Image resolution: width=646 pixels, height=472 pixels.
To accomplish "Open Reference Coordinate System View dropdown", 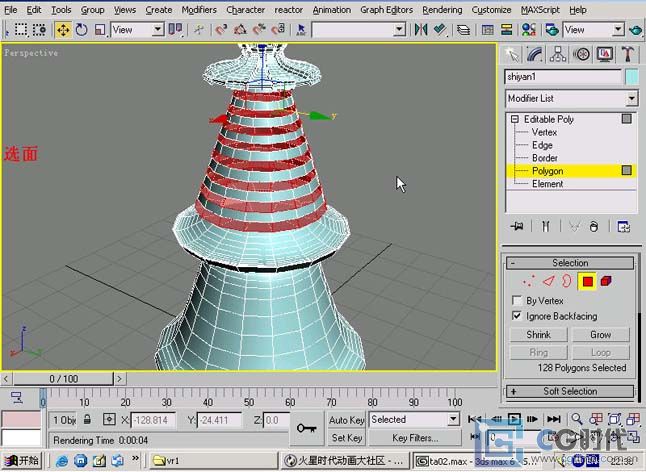I will tap(158, 30).
